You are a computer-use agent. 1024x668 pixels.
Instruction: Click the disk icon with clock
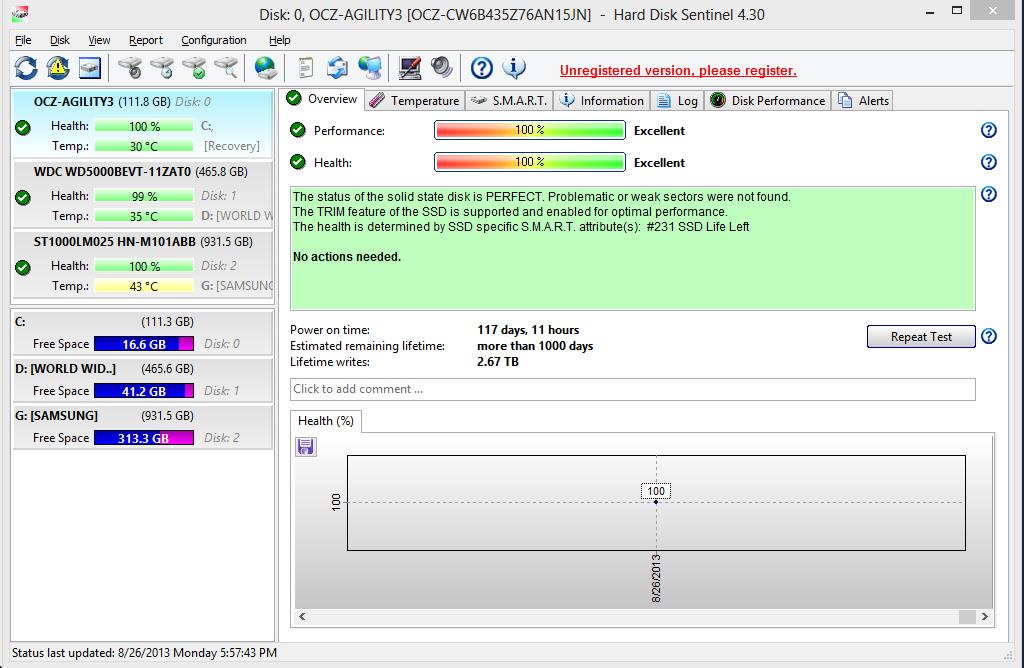click(162, 68)
